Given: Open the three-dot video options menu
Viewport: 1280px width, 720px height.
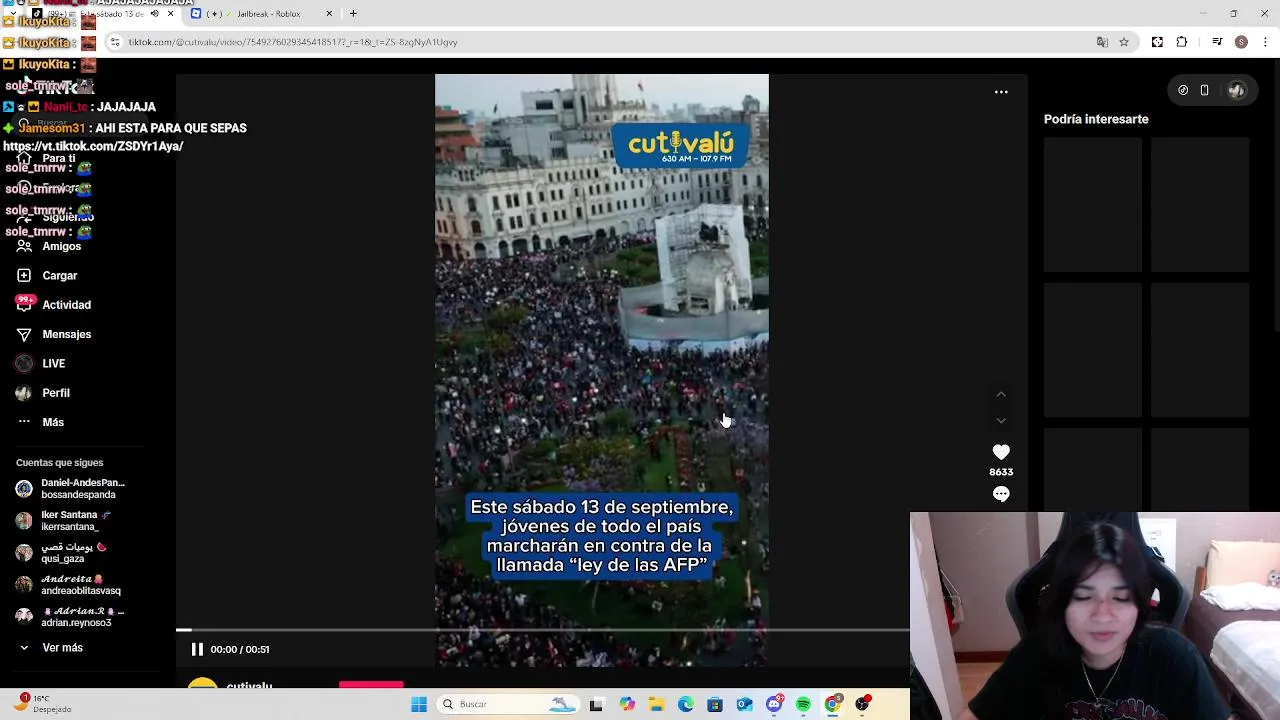Looking at the screenshot, I should (1001, 92).
